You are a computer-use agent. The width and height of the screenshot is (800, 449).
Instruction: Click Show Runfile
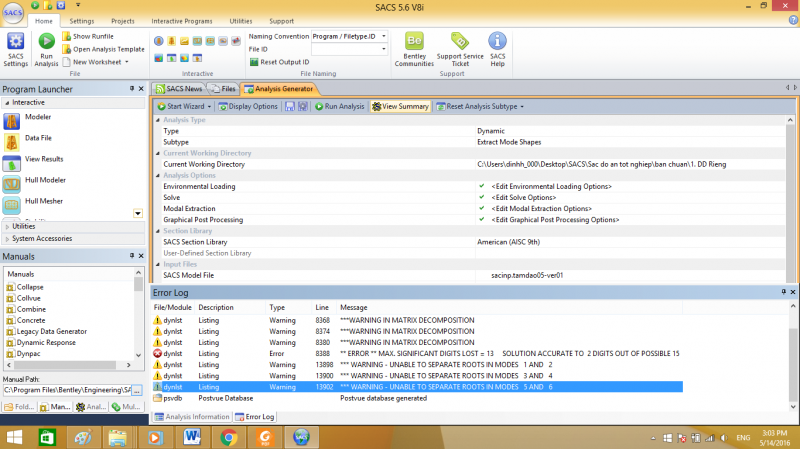88,36
